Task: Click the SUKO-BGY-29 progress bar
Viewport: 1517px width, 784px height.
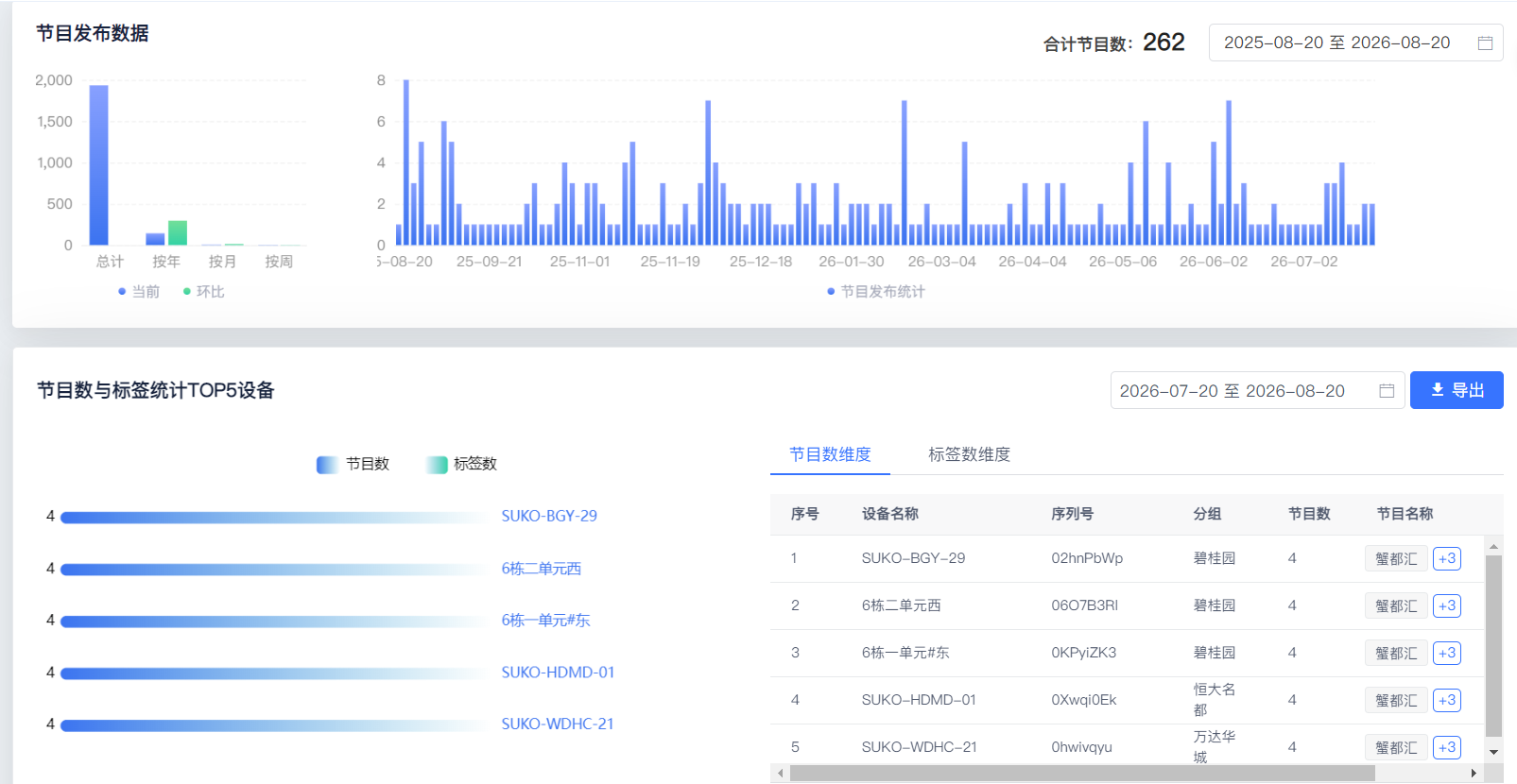Action: 274,518
